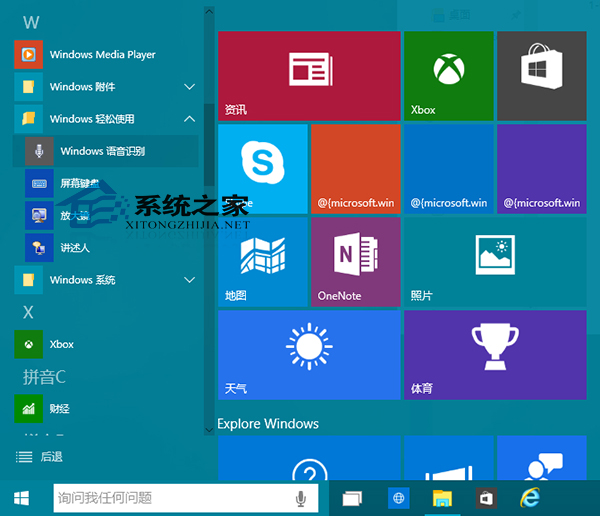Open the OneNote tile
The height and width of the screenshot is (516, 600).
[356, 262]
